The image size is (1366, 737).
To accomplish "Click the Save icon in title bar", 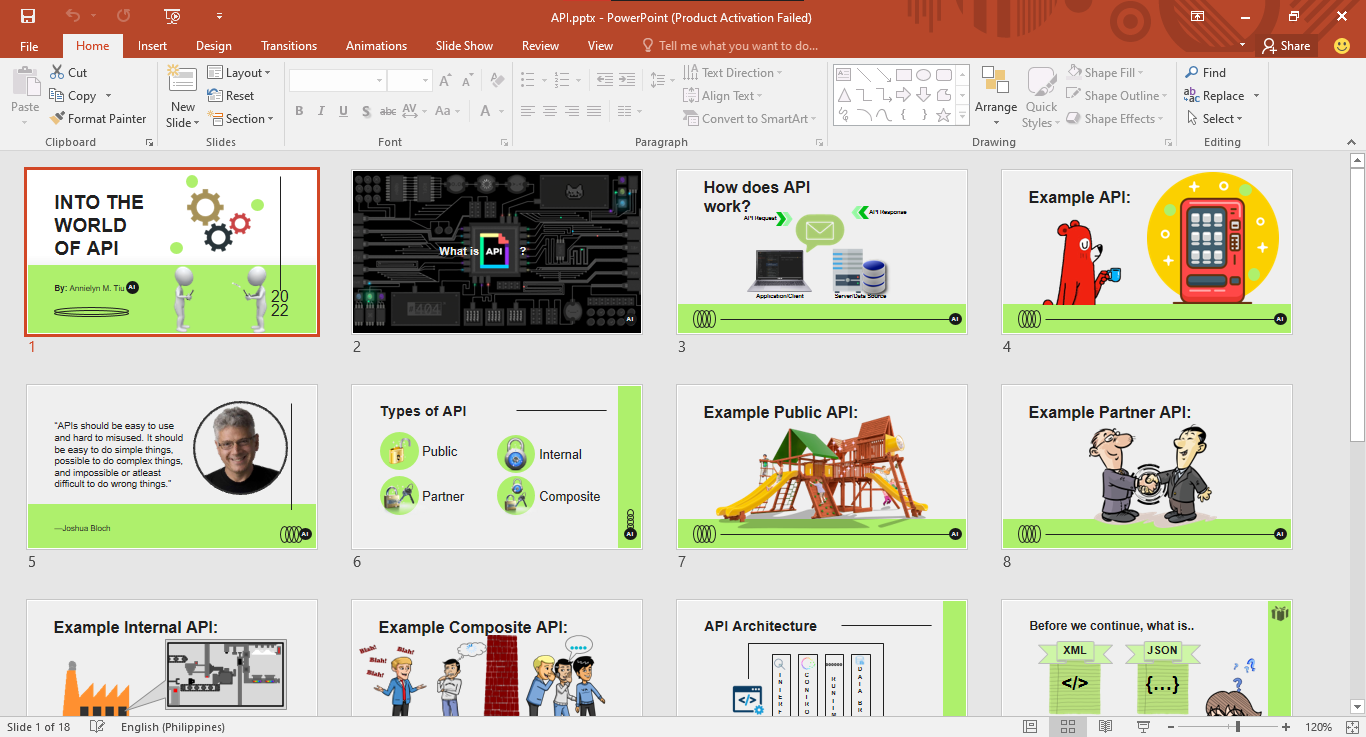I will [x=27, y=17].
